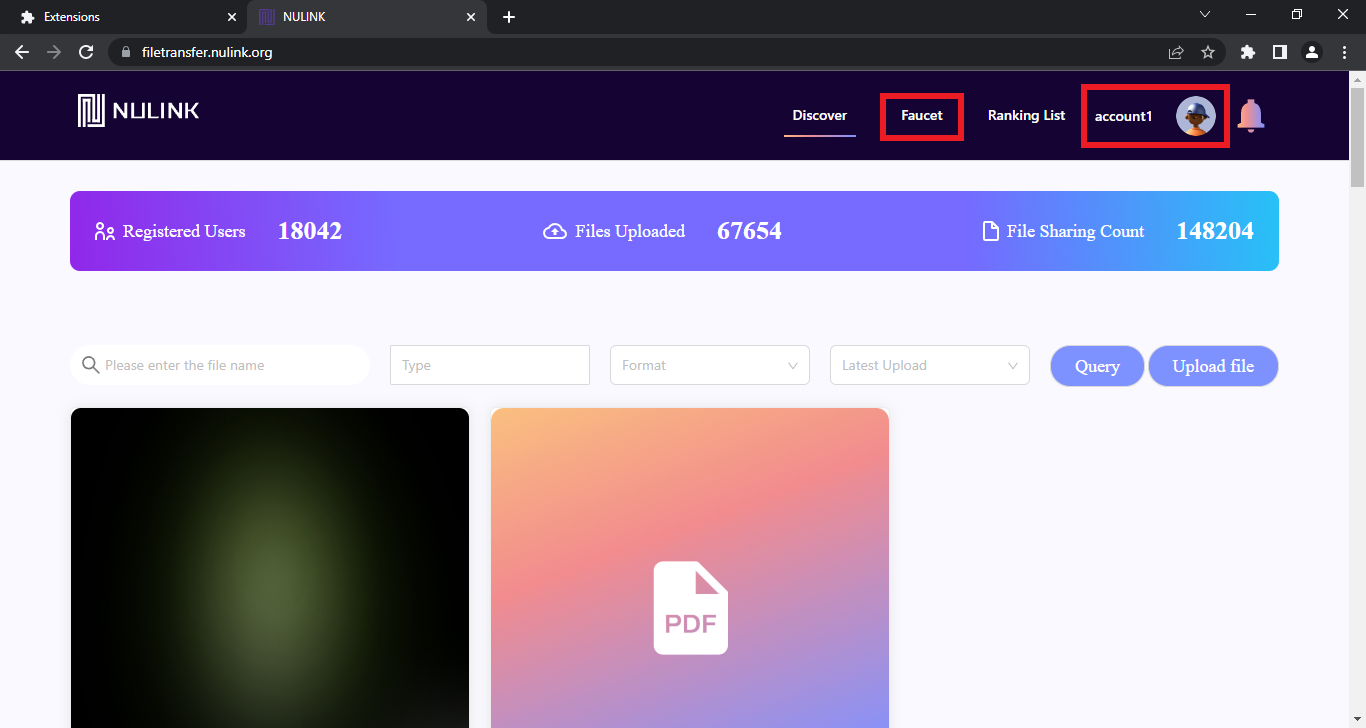The image size is (1366, 728).
Task: Toggle the browser side panel icon
Action: click(x=1279, y=52)
